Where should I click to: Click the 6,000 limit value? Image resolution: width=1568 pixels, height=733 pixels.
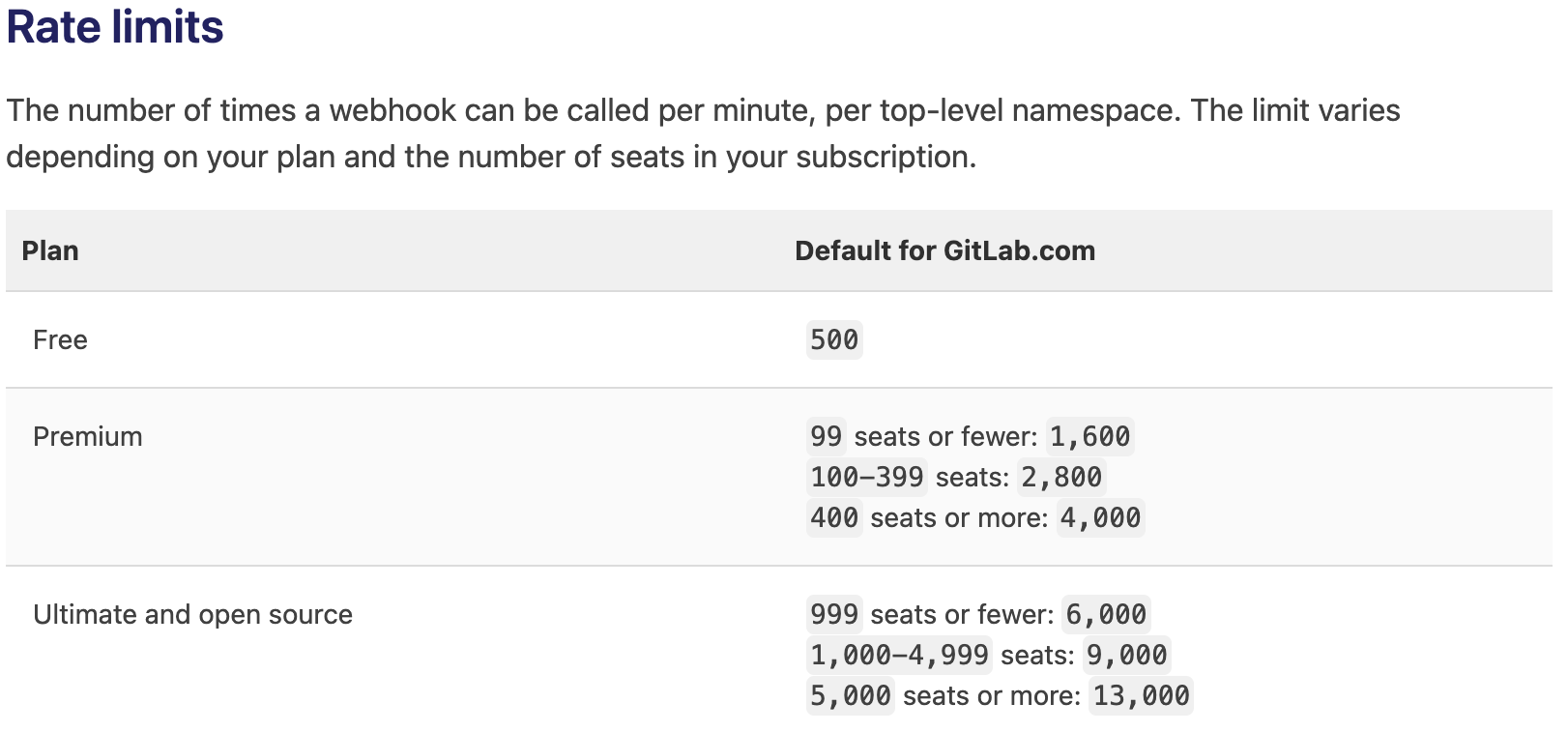[1106, 614]
